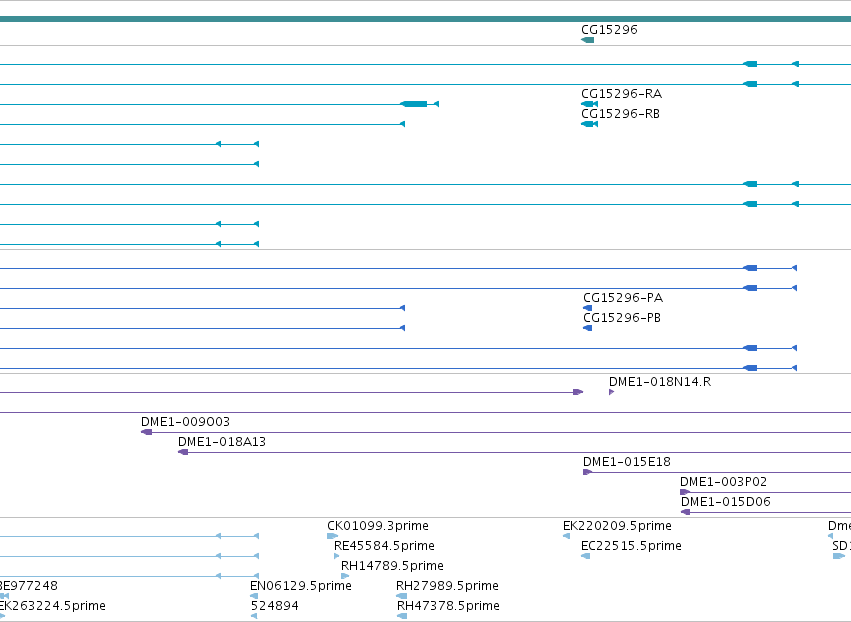This screenshot has width=851, height=622.
Task: Click the CG15296-PB protein label
Action: (x=622, y=318)
